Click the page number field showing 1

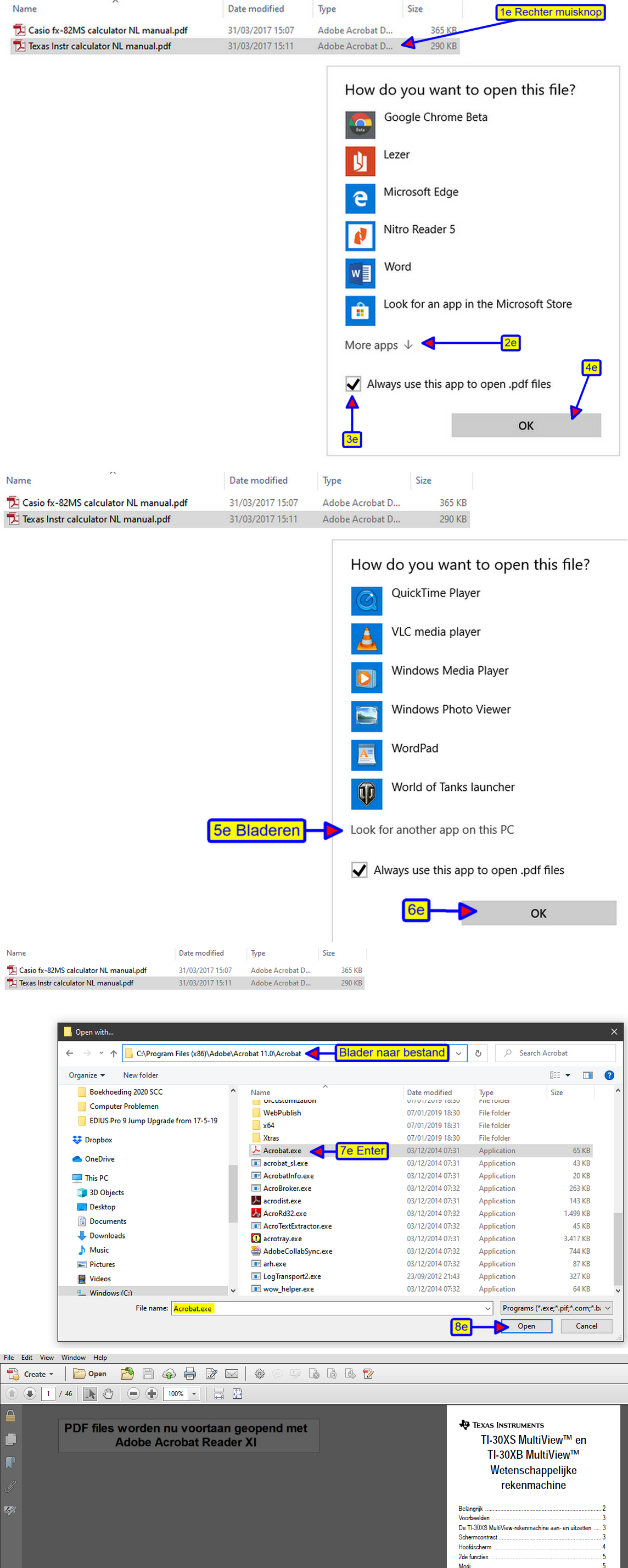tap(48, 1394)
